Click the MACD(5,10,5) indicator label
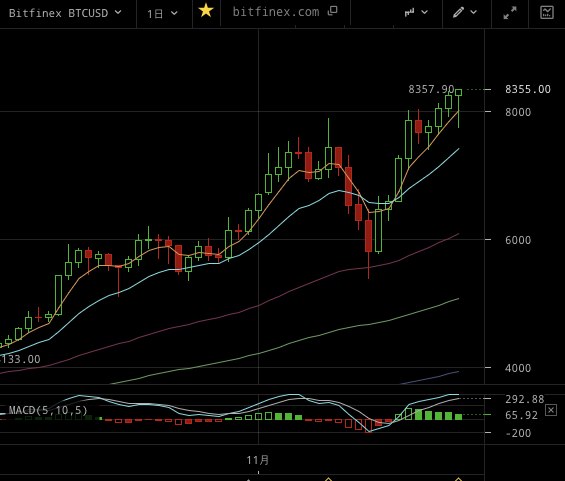Image resolution: width=565 pixels, height=481 pixels. pos(48,410)
